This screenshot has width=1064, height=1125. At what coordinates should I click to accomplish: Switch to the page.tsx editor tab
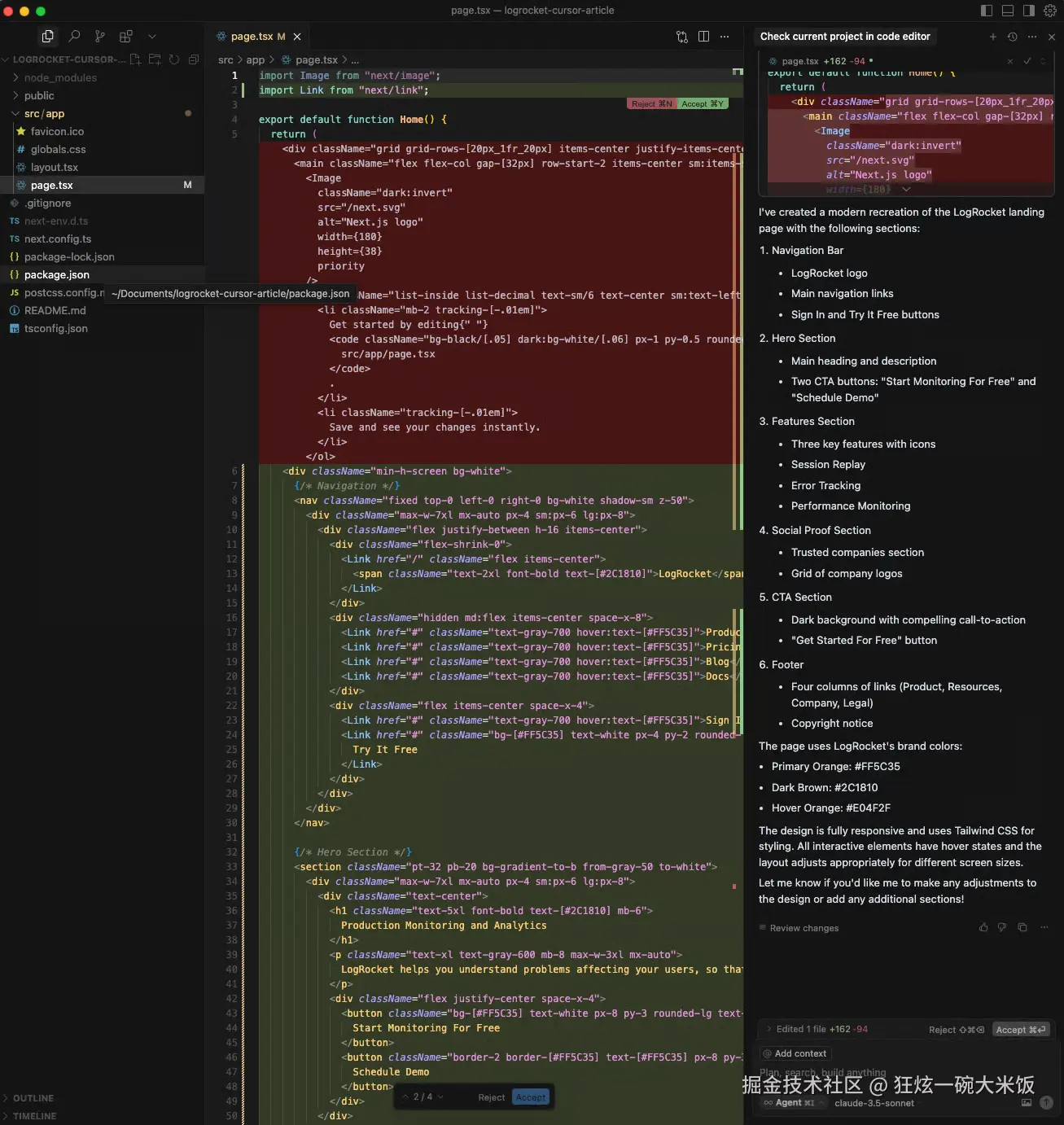pos(252,37)
